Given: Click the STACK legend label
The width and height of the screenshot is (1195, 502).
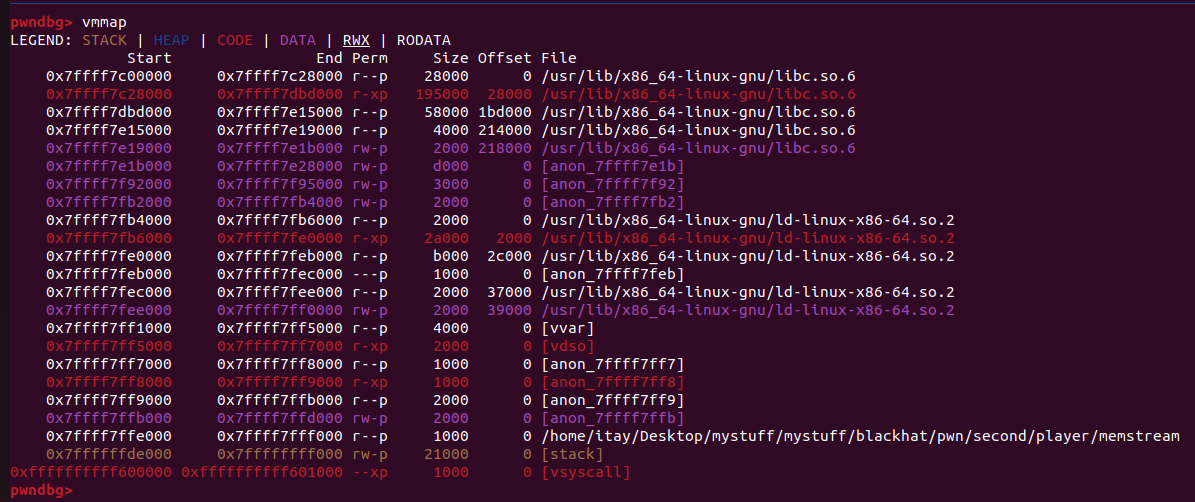Looking at the screenshot, I should tap(106, 40).
